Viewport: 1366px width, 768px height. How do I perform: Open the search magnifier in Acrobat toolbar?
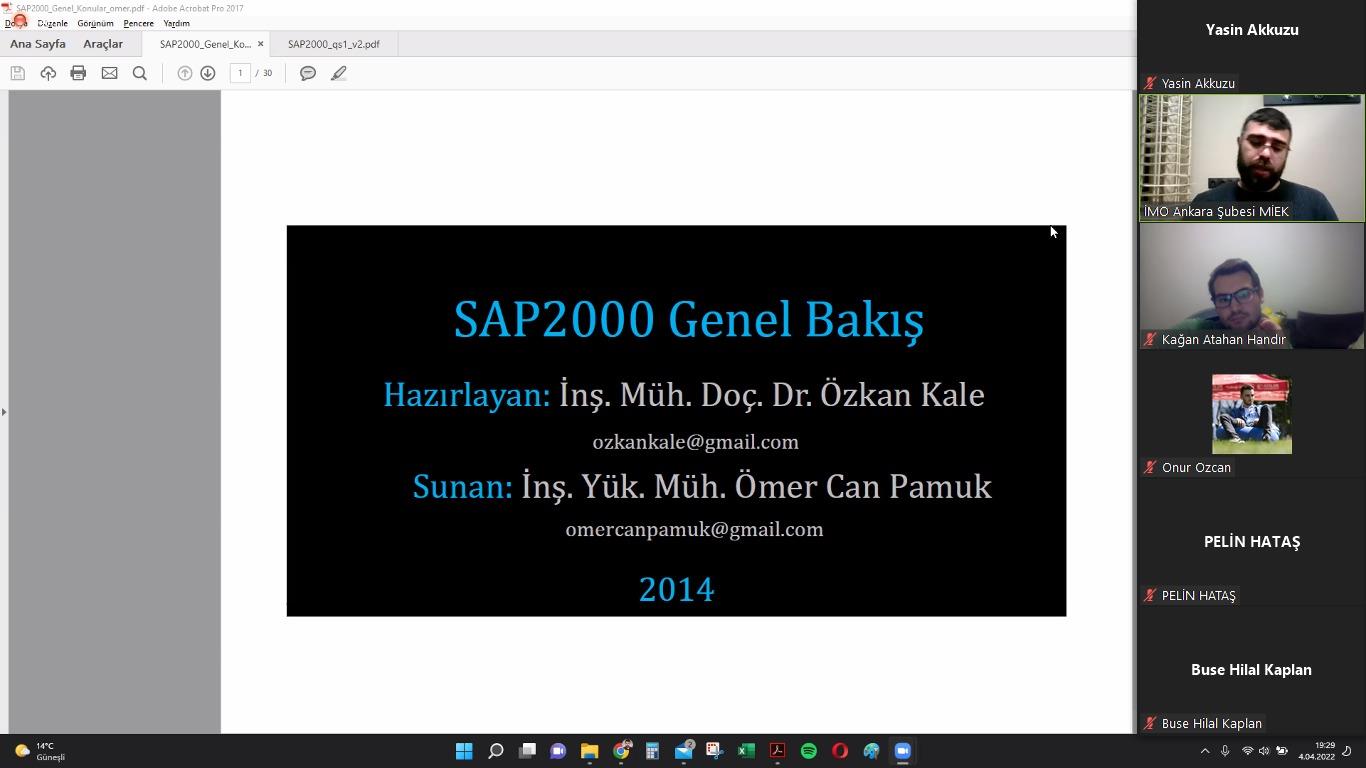[140, 73]
